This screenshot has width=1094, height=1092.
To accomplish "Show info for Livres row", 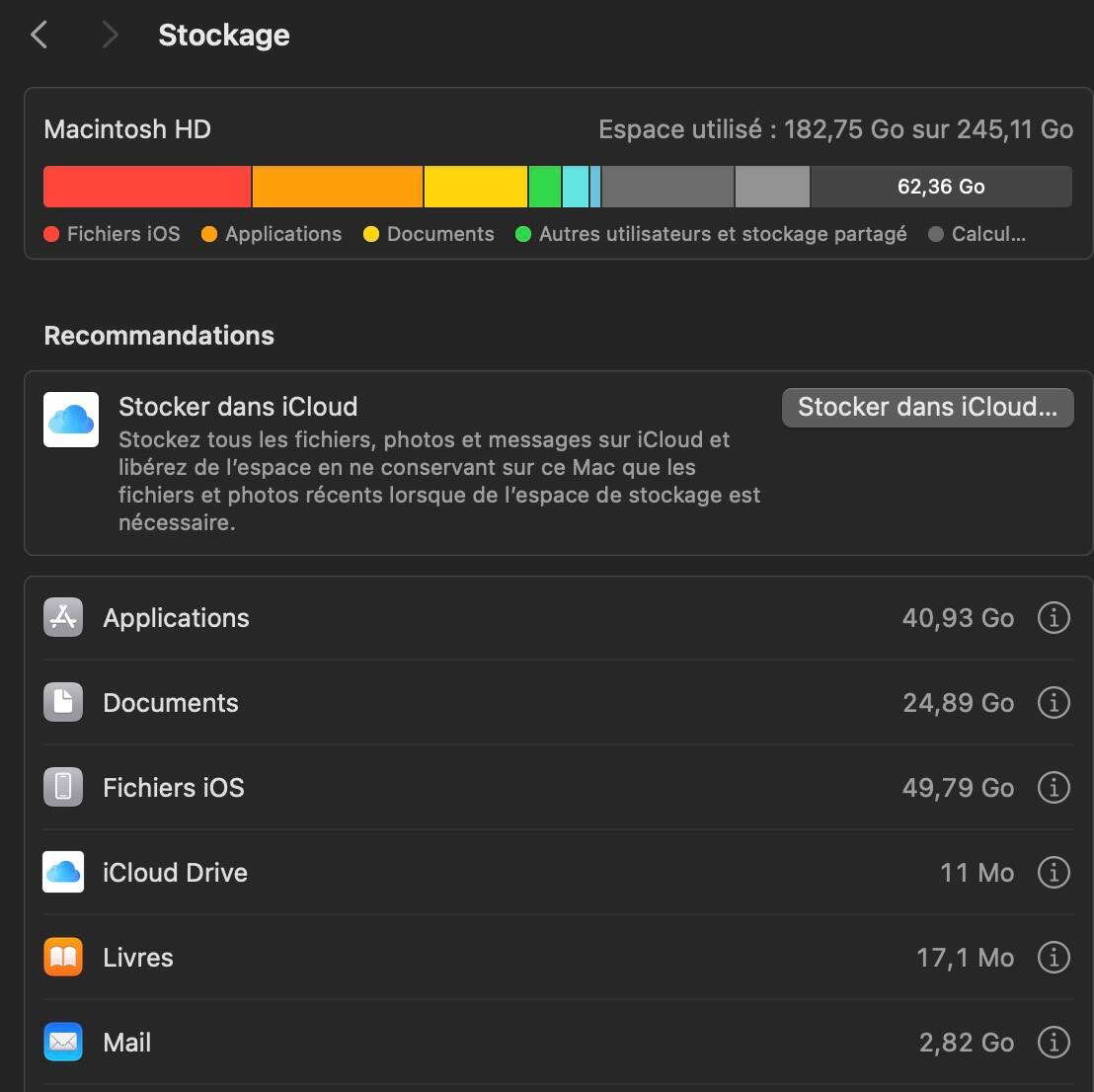I will point(1054,958).
